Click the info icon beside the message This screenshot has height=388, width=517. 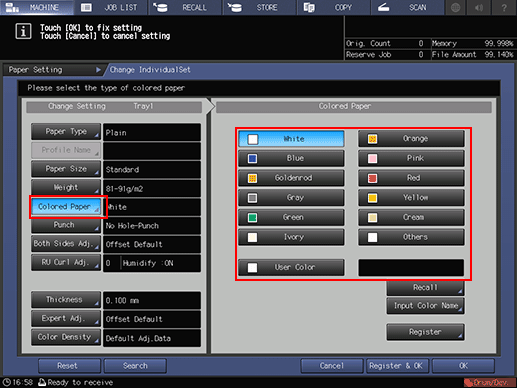23,32
